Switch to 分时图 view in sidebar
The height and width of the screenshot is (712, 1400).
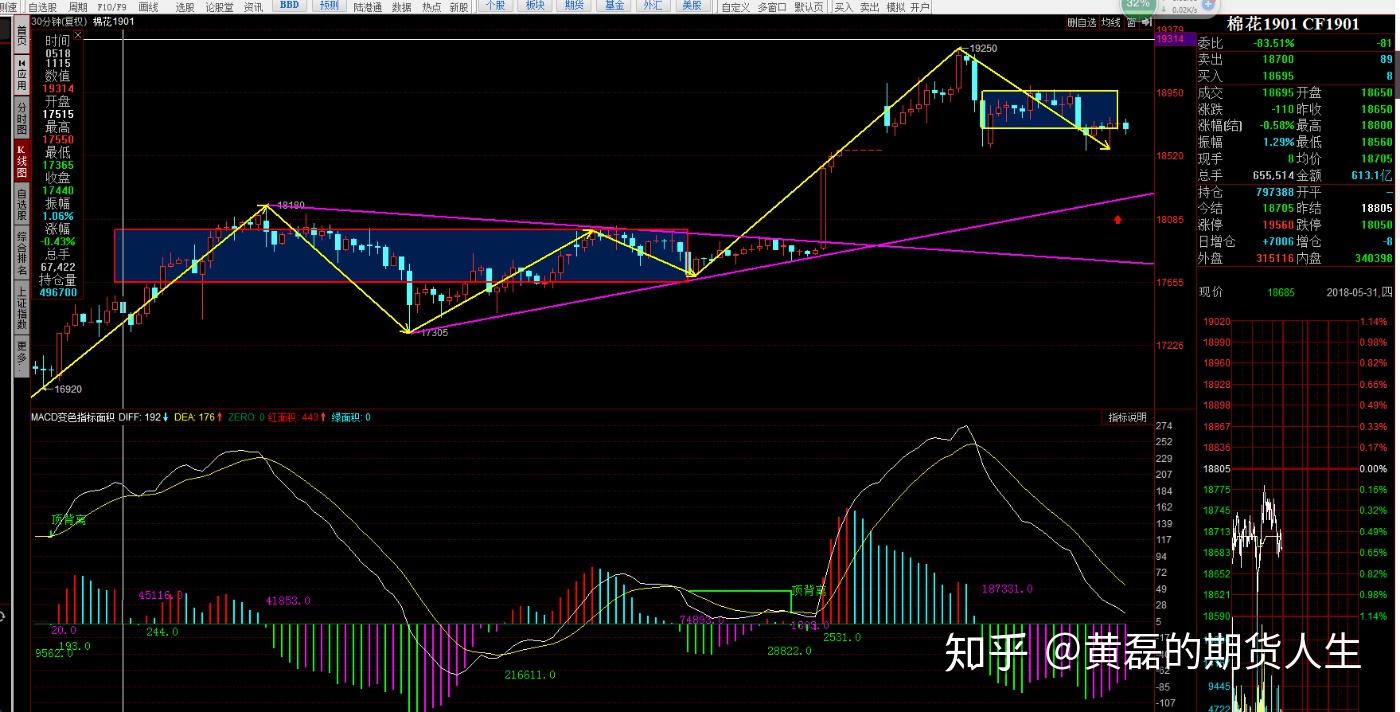21,117
